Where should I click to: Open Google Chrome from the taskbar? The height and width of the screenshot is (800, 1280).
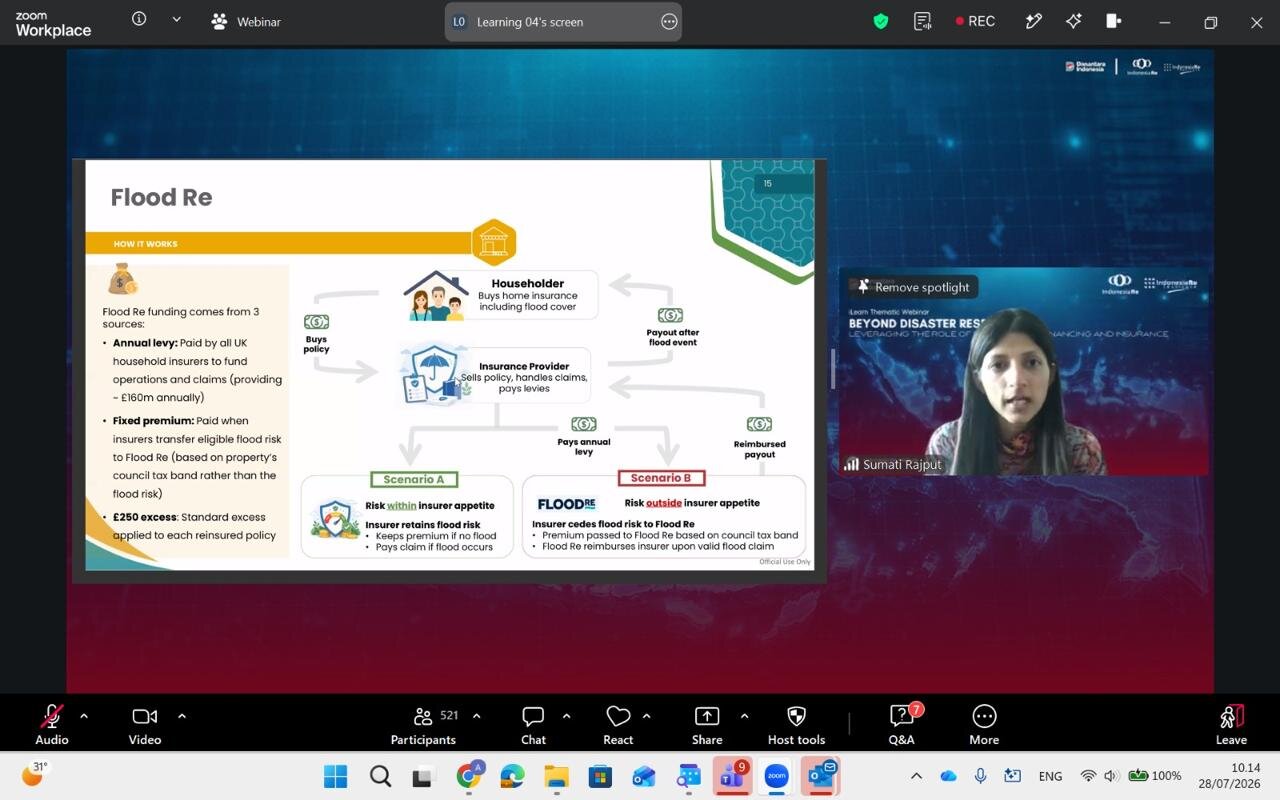tap(469, 776)
